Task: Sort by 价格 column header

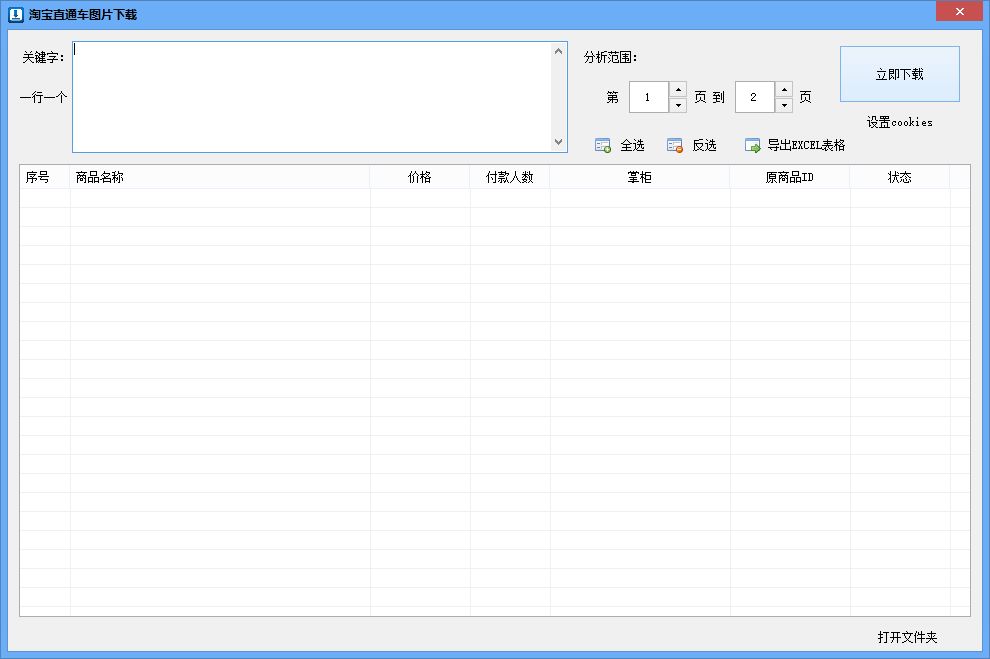Action: pyautogui.click(x=420, y=177)
